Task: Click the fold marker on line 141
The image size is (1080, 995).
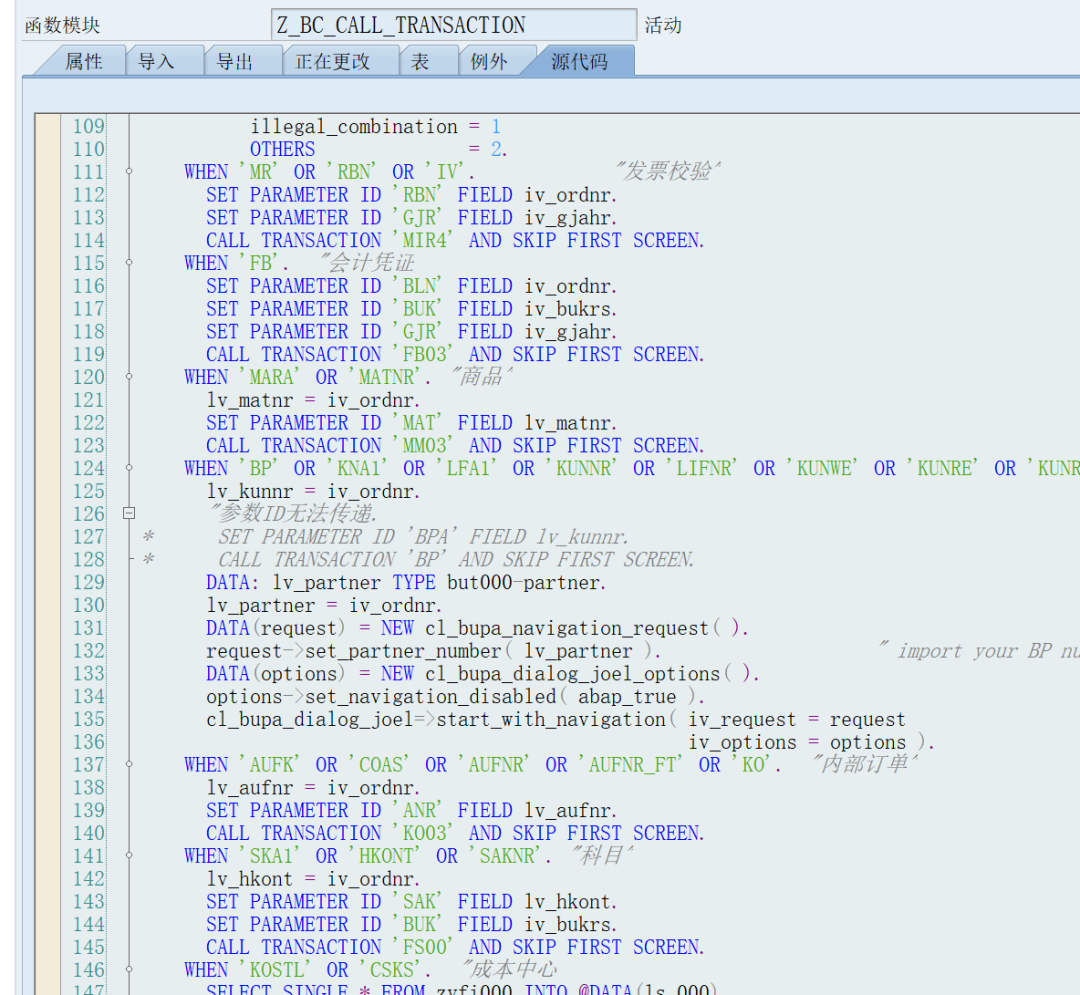Action: 129,855
